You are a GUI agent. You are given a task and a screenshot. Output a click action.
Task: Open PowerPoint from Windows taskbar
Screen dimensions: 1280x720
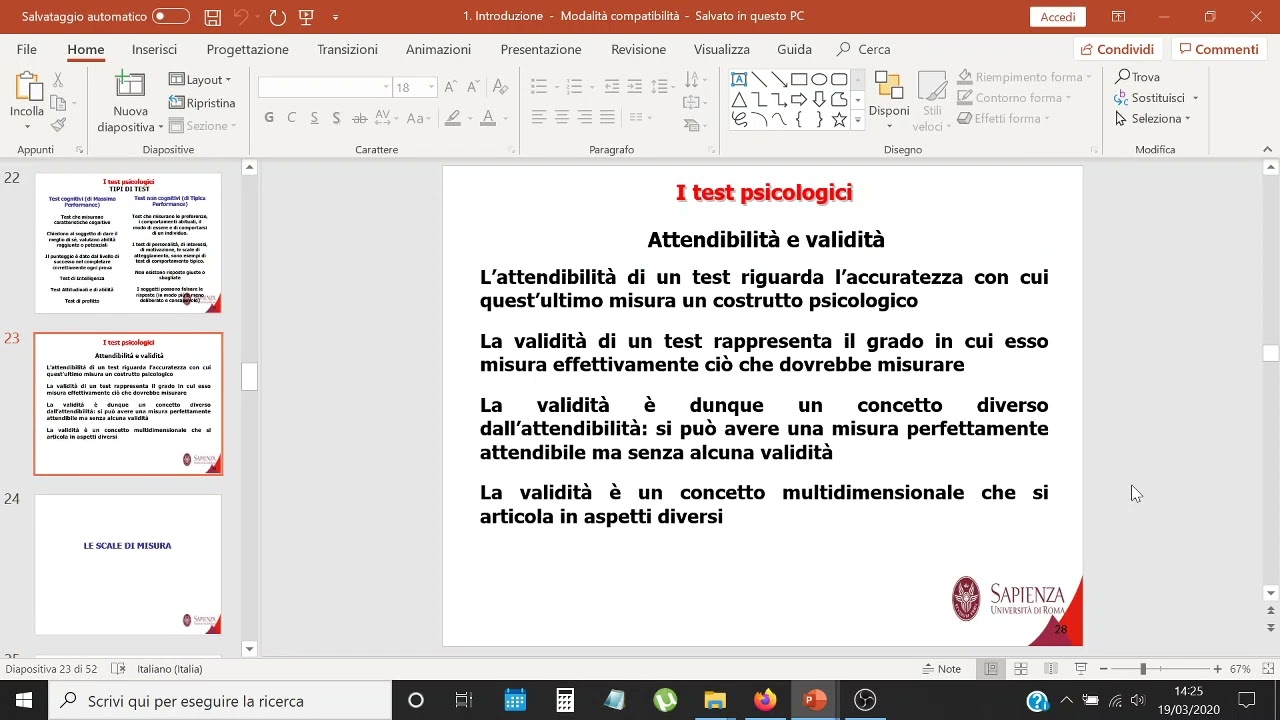point(815,700)
